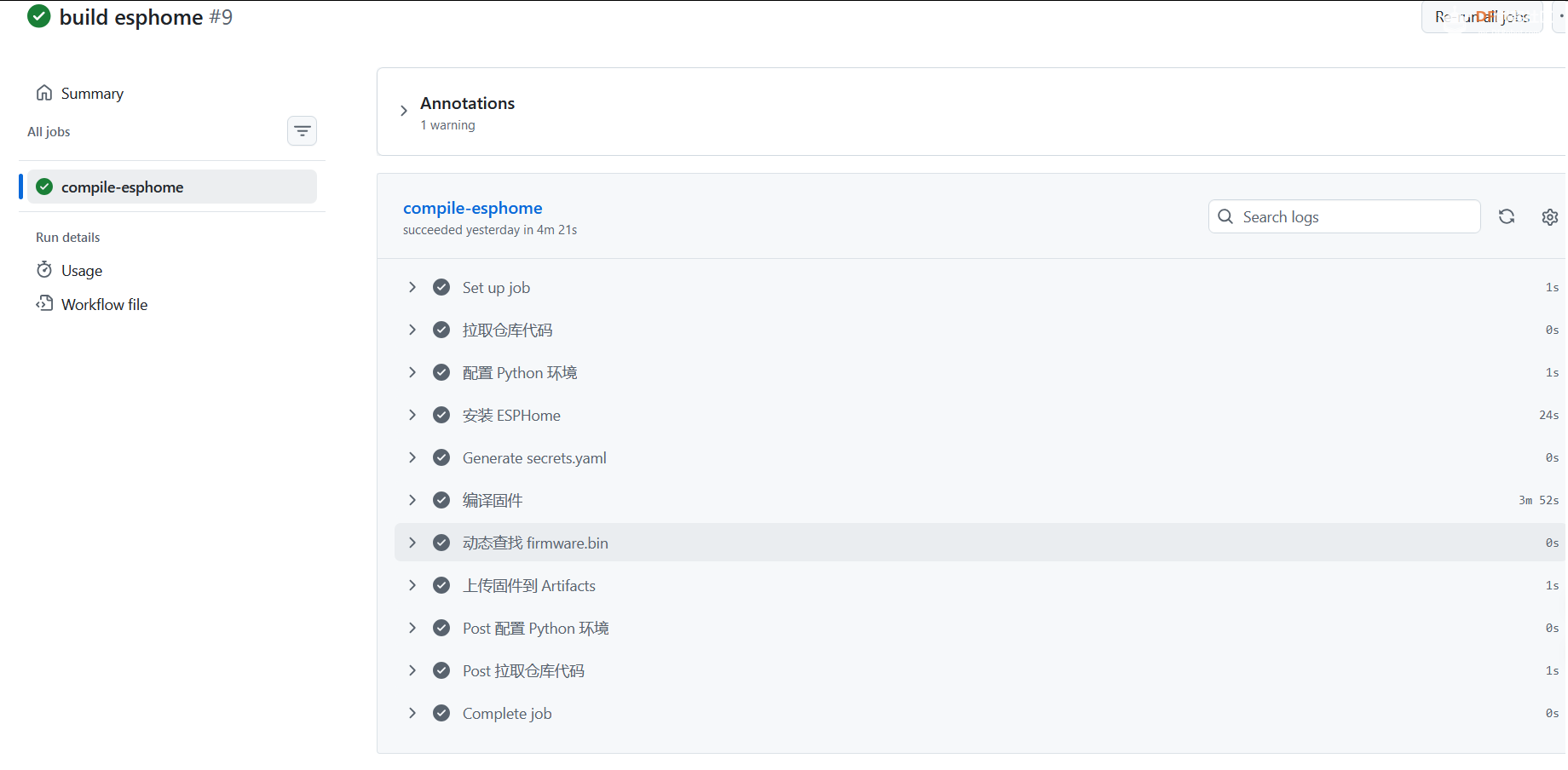The width and height of the screenshot is (1568, 770).
Task: Open the Usage run details
Action: click(82, 271)
